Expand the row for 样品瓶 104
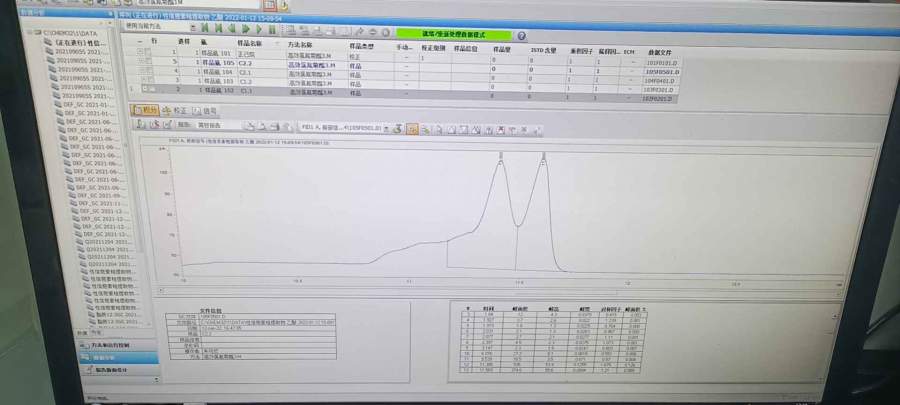 point(142,70)
